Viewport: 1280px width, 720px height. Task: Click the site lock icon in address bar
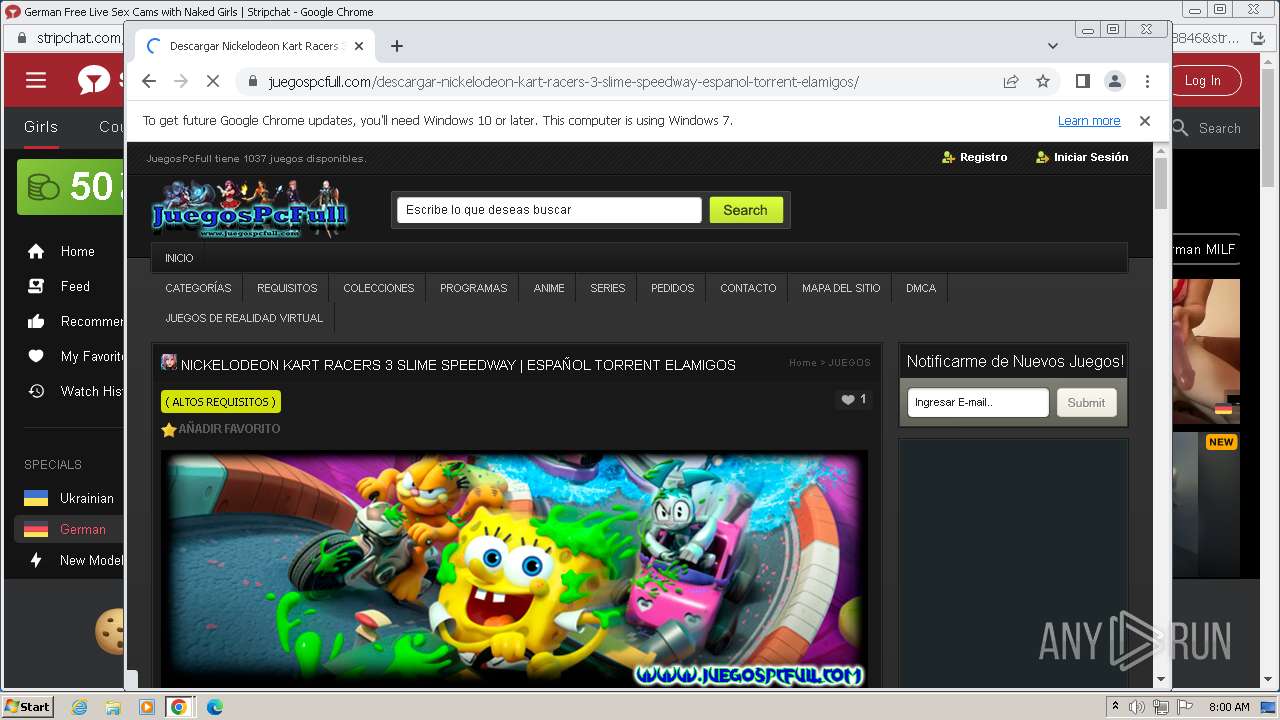coord(252,82)
